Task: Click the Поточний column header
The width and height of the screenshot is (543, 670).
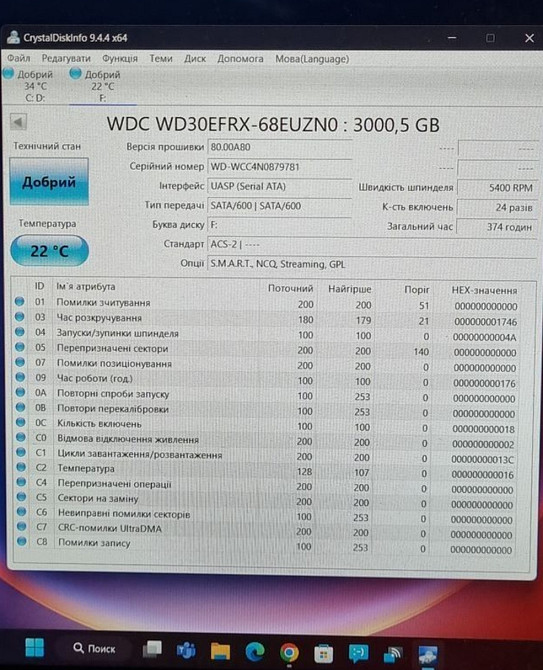Action: [x=291, y=288]
